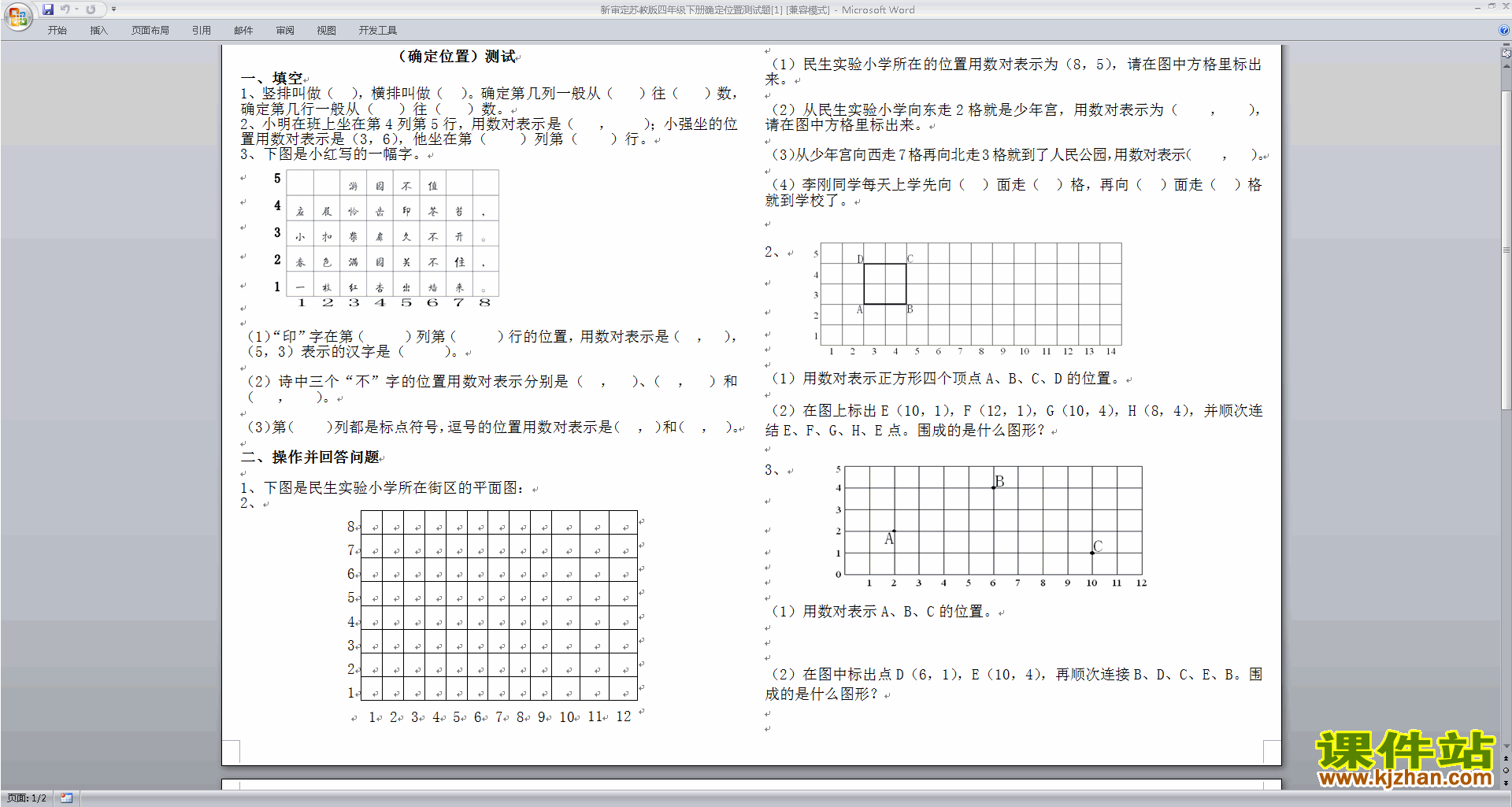The image size is (1512, 807).
Task: Open the 开始 ribbon tab
Action: (x=57, y=31)
